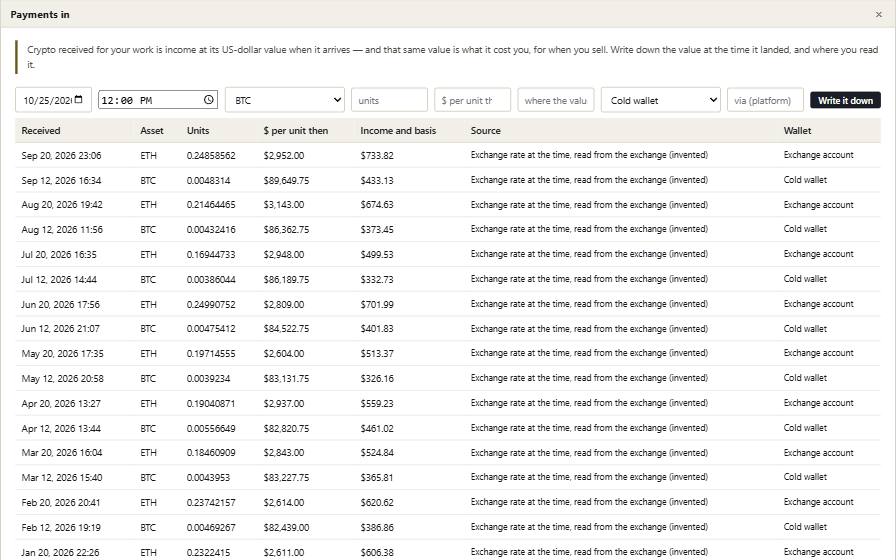This screenshot has width=896, height=560.
Task: Click the $524.84 income value
Action: pos(377,453)
